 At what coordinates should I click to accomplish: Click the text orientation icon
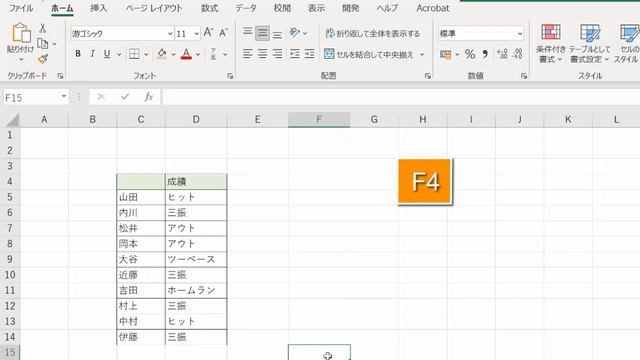[x=294, y=32]
